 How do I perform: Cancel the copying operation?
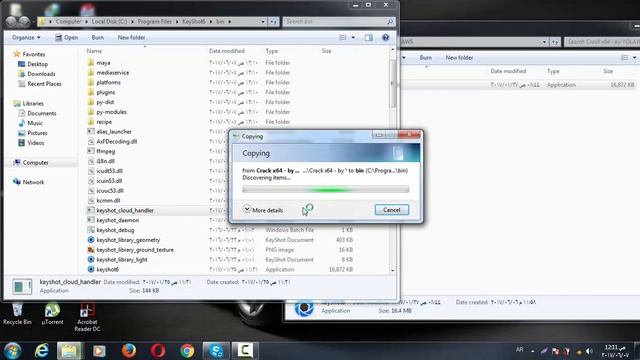pyautogui.click(x=391, y=210)
